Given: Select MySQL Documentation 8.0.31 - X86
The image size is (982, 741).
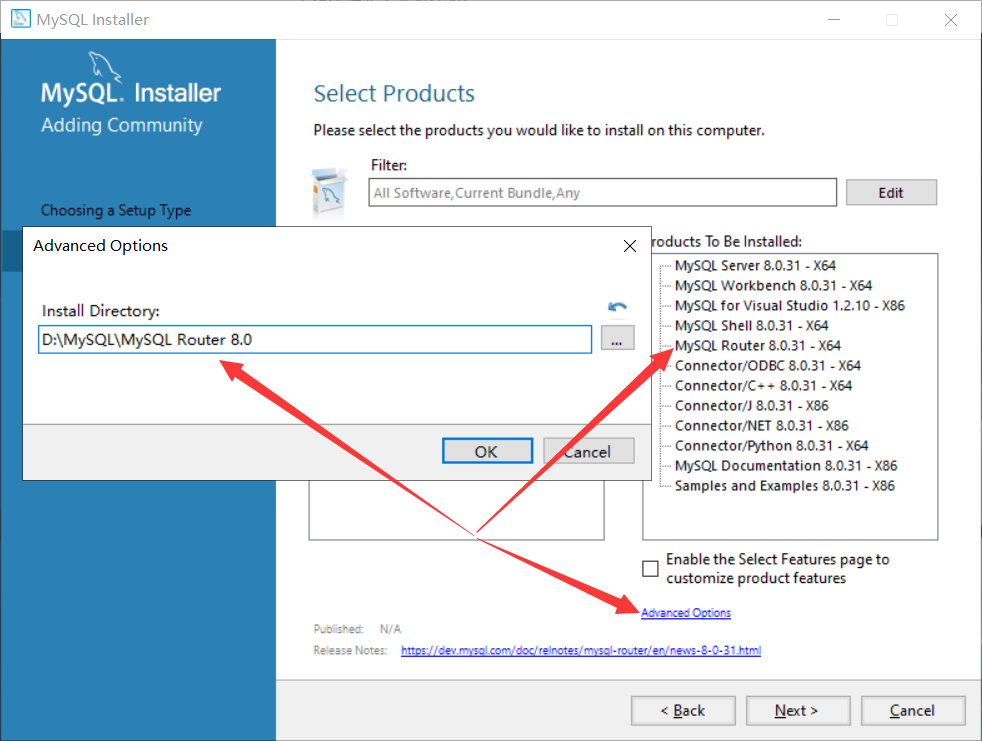Looking at the screenshot, I should [786, 466].
